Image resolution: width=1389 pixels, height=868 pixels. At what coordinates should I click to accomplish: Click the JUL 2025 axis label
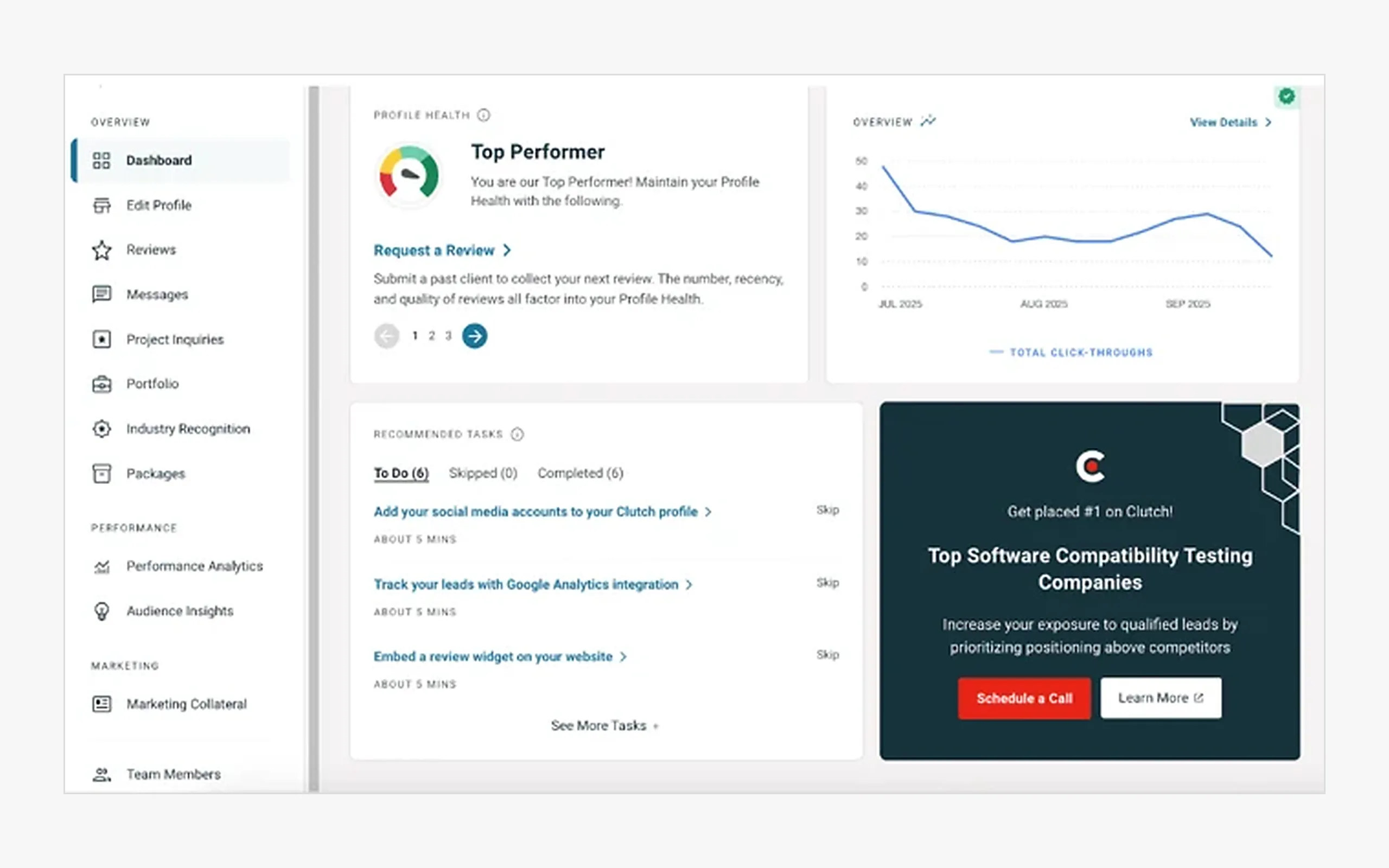click(900, 304)
